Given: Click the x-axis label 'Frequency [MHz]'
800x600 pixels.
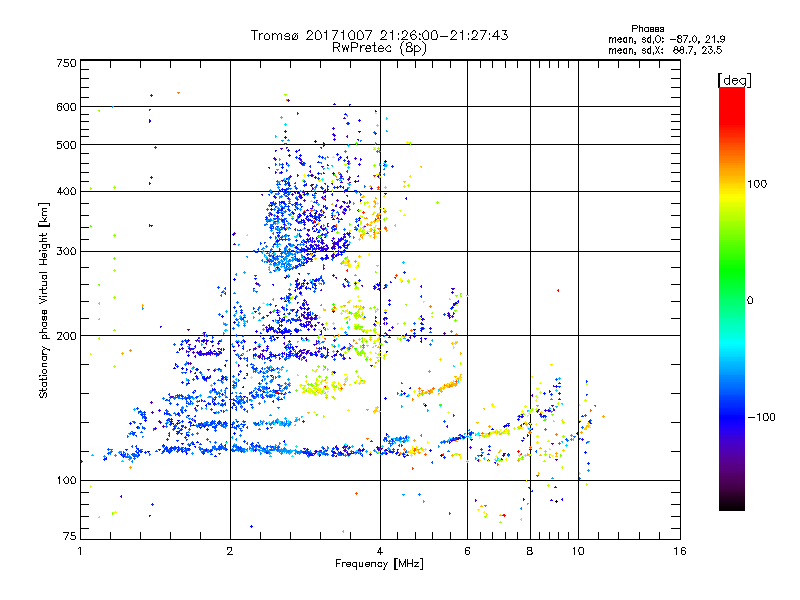Looking at the screenshot, I should 379,564.
